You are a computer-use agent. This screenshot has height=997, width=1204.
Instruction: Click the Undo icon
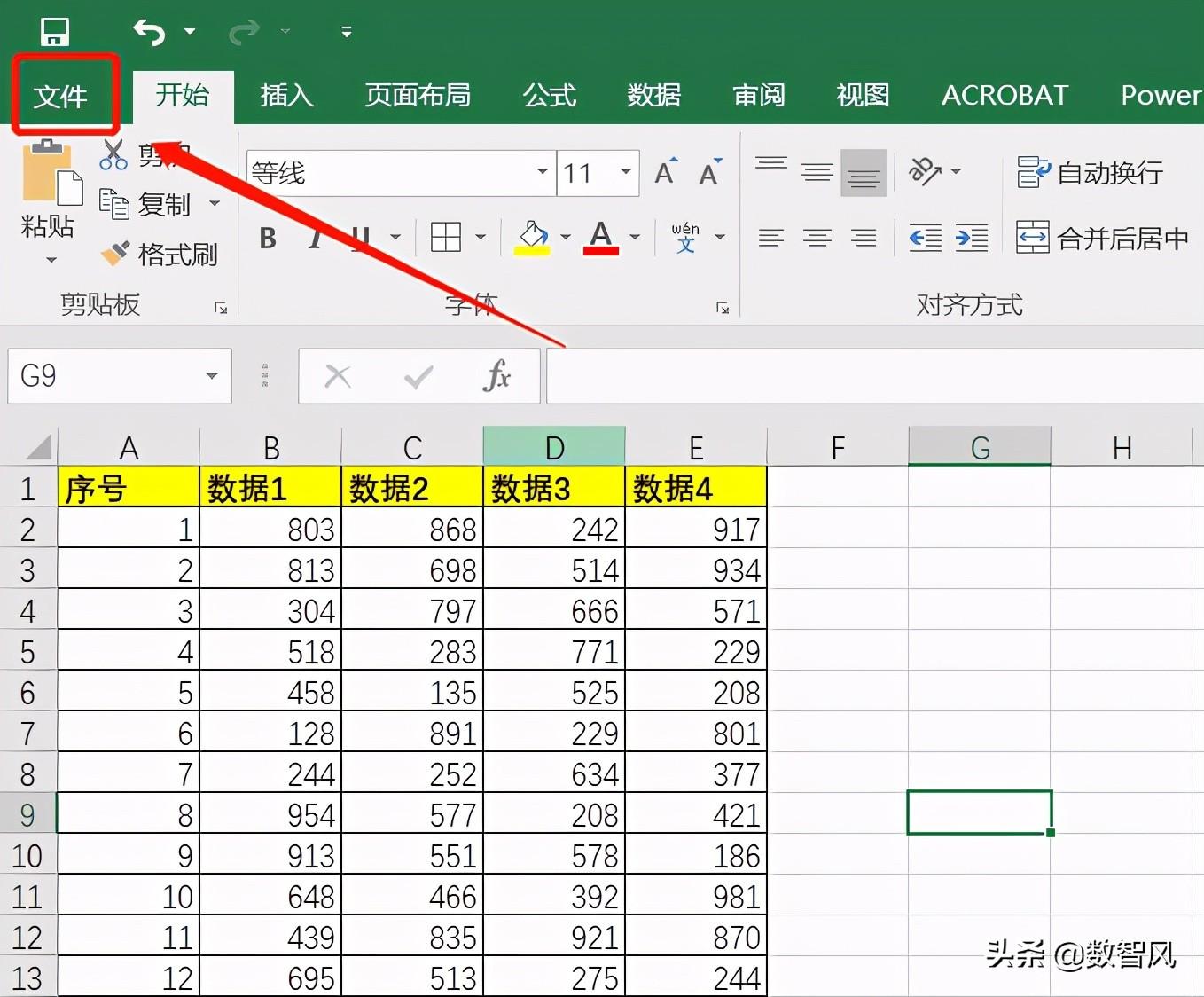147,31
